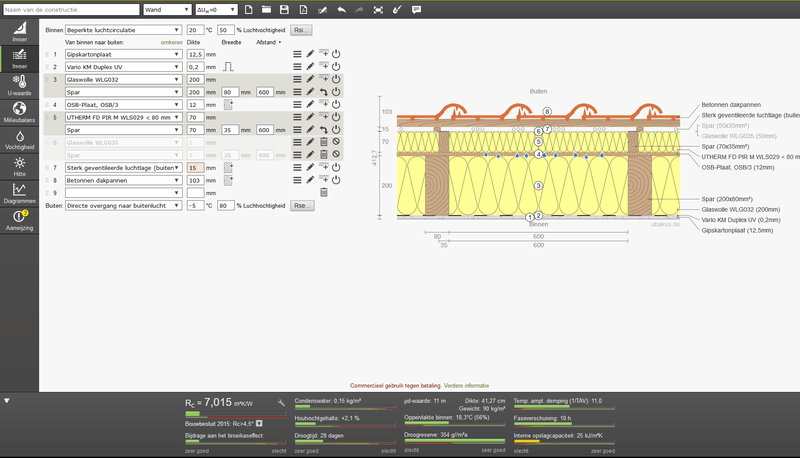800x458 pixels.
Task: Edit Gipskartonplaat layer with pencil icon
Action: 310,53
